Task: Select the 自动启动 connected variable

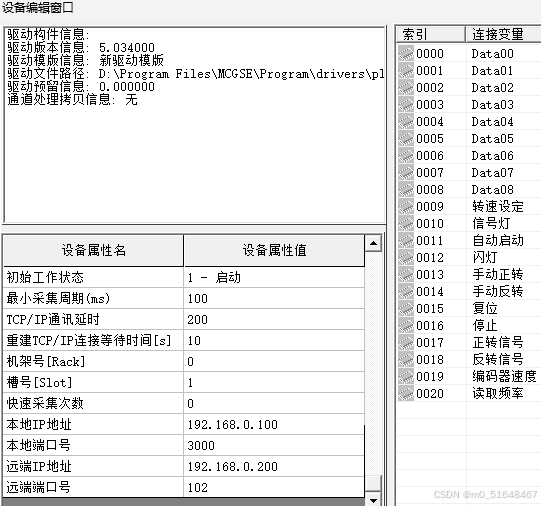Action: point(498,240)
